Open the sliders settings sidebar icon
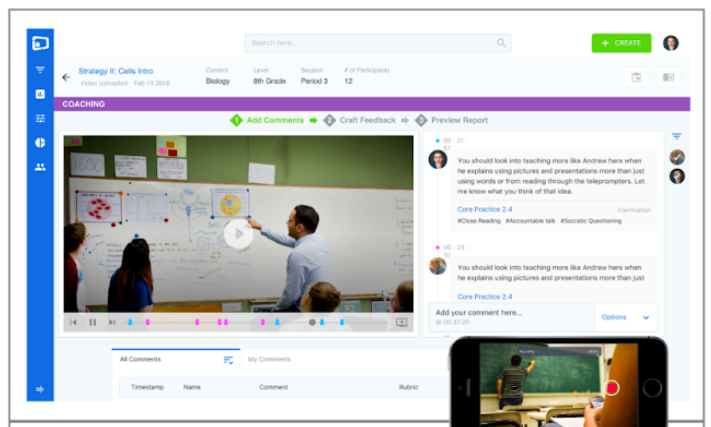 pyautogui.click(x=40, y=118)
